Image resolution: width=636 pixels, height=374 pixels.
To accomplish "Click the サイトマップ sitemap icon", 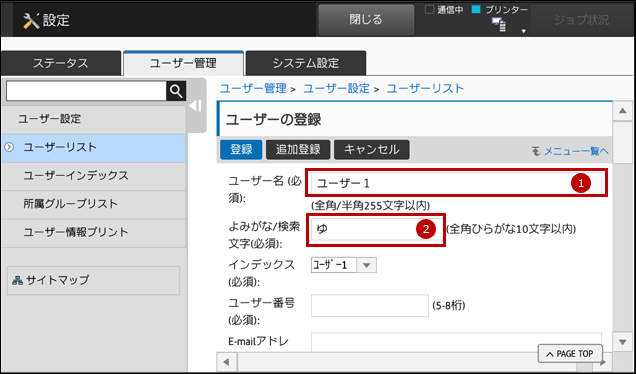I will click(x=17, y=280).
